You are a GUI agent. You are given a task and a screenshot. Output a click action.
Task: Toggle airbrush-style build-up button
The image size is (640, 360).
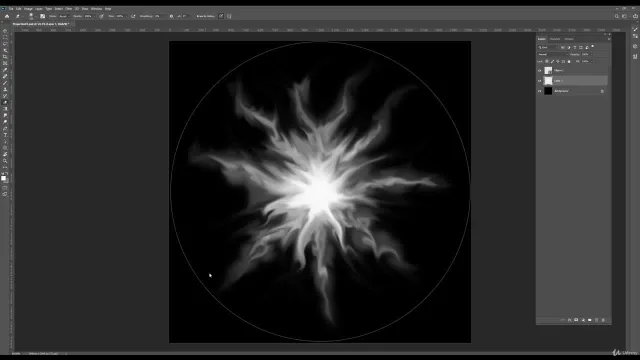[133, 16]
